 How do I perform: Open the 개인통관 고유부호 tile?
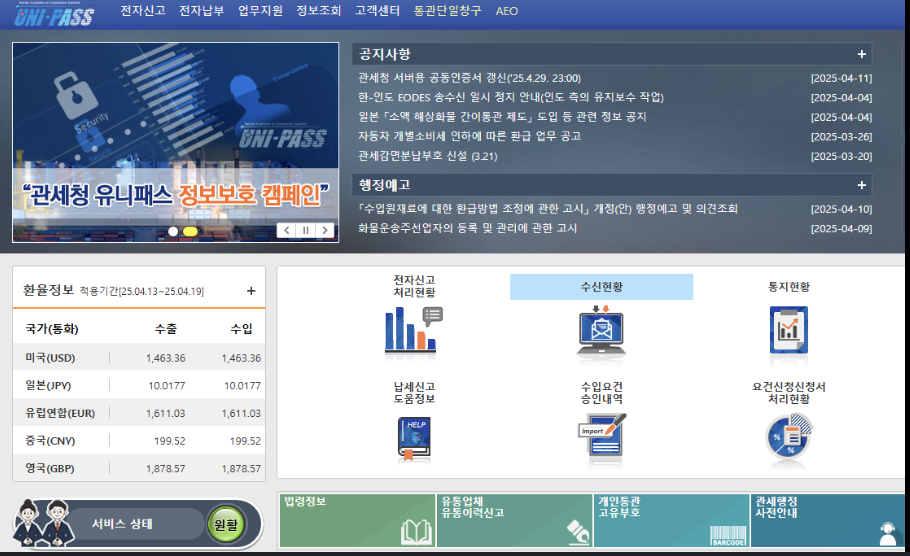tap(671, 520)
